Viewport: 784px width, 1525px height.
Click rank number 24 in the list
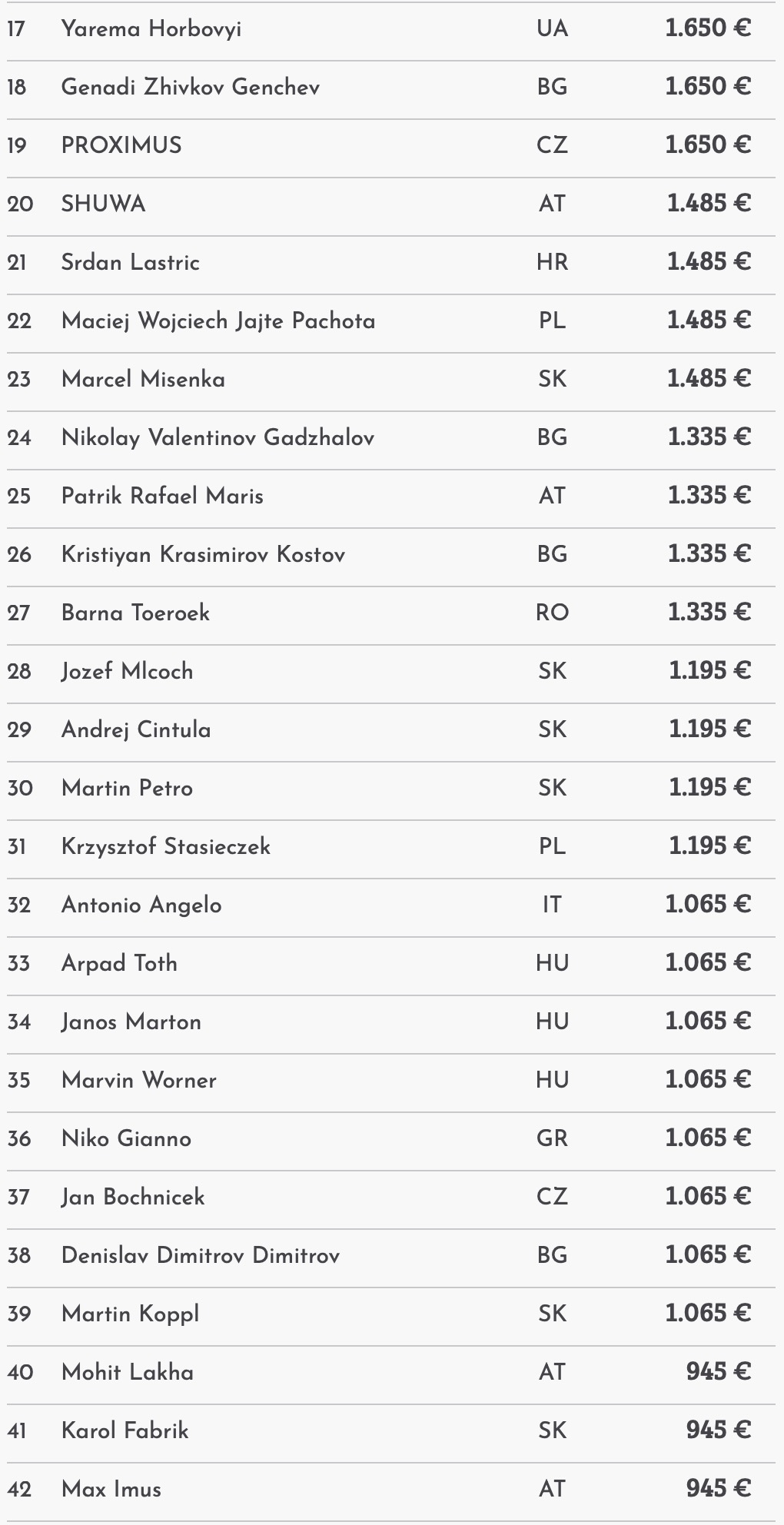coord(19,438)
